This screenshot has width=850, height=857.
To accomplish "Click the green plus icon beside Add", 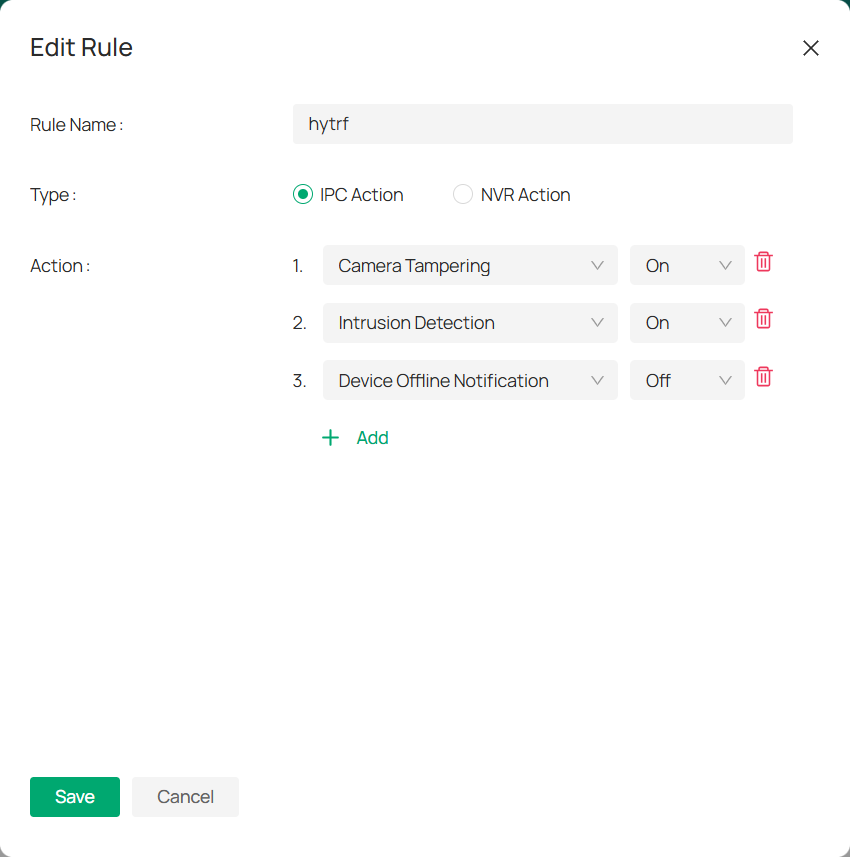I will (330, 437).
